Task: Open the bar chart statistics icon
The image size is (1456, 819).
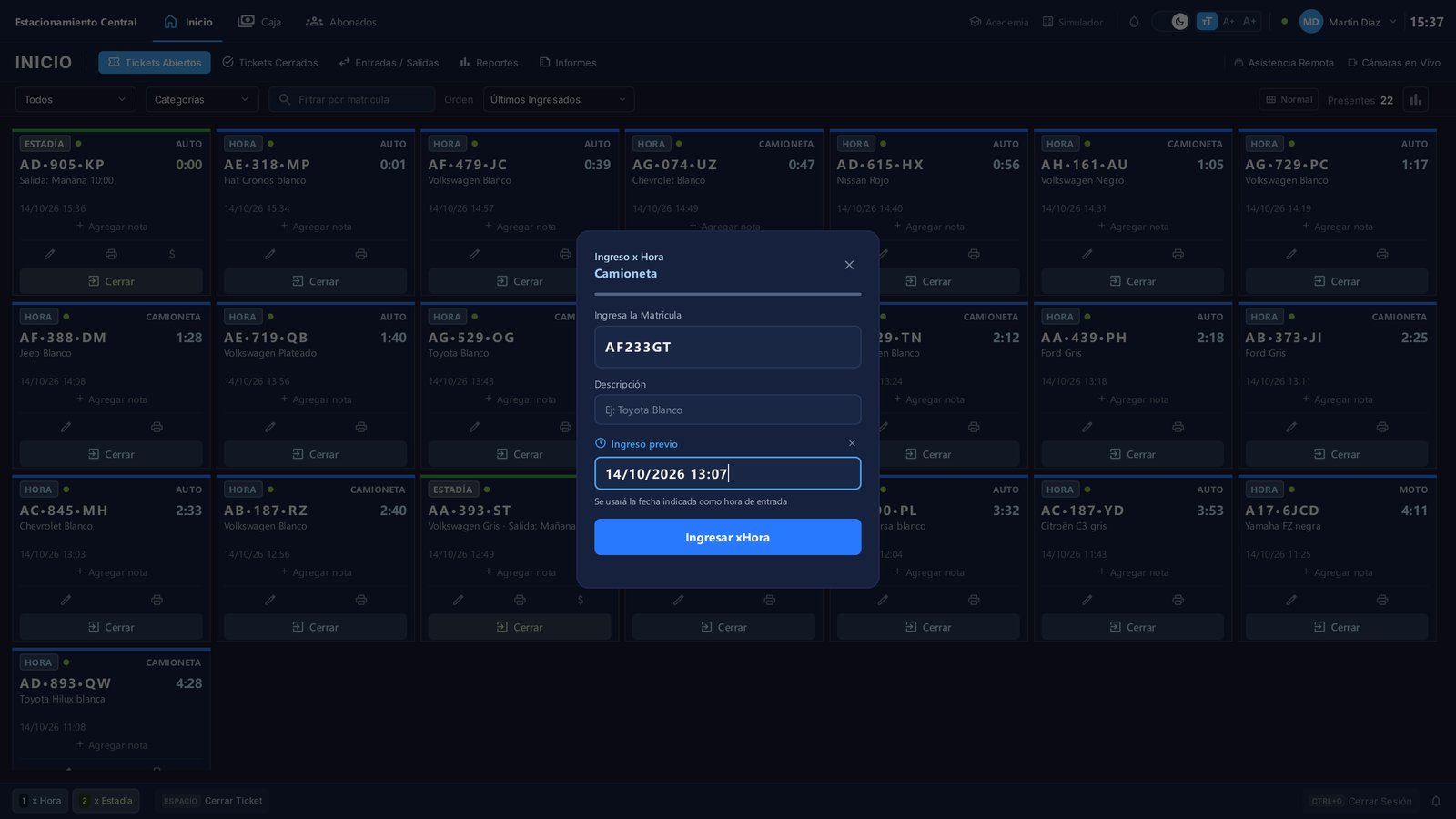Action: click(1415, 100)
